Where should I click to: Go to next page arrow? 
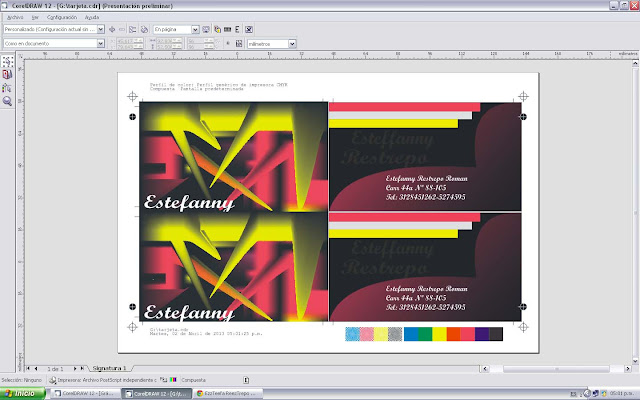pyautogui.click(x=75, y=368)
